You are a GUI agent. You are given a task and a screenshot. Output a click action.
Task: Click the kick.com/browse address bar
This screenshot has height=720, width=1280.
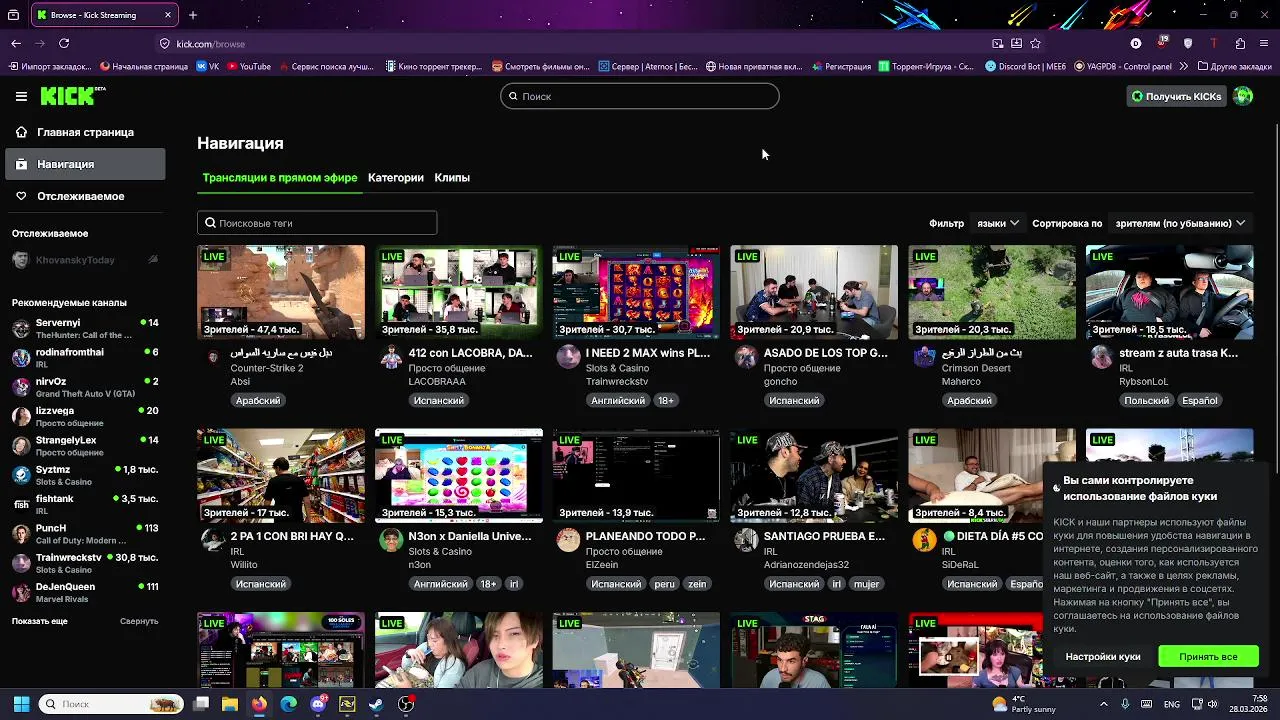[x=570, y=43]
